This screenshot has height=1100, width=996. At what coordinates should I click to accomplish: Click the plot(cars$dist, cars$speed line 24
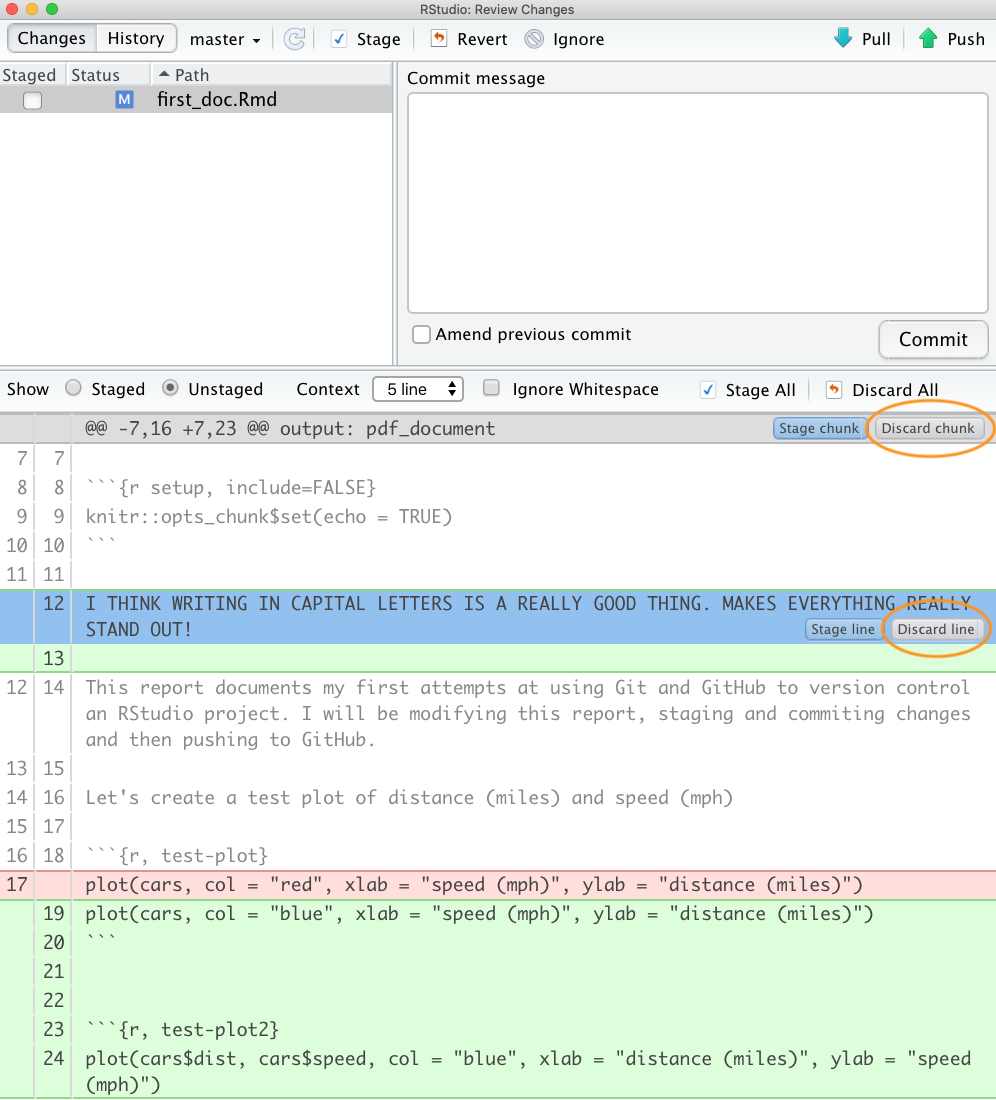[x=527, y=1072]
